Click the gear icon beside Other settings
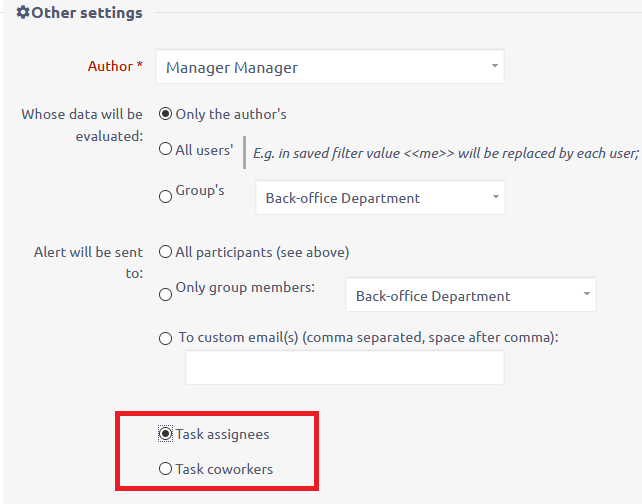This screenshot has height=504, width=642. click(25, 14)
